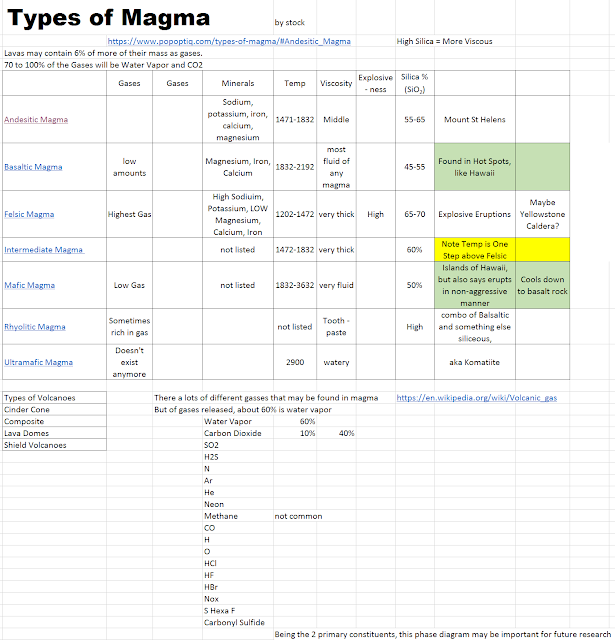The width and height of the screenshot is (615, 640).
Task: Open the Andesitic Magma link
Action: click(x=36, y=120)
